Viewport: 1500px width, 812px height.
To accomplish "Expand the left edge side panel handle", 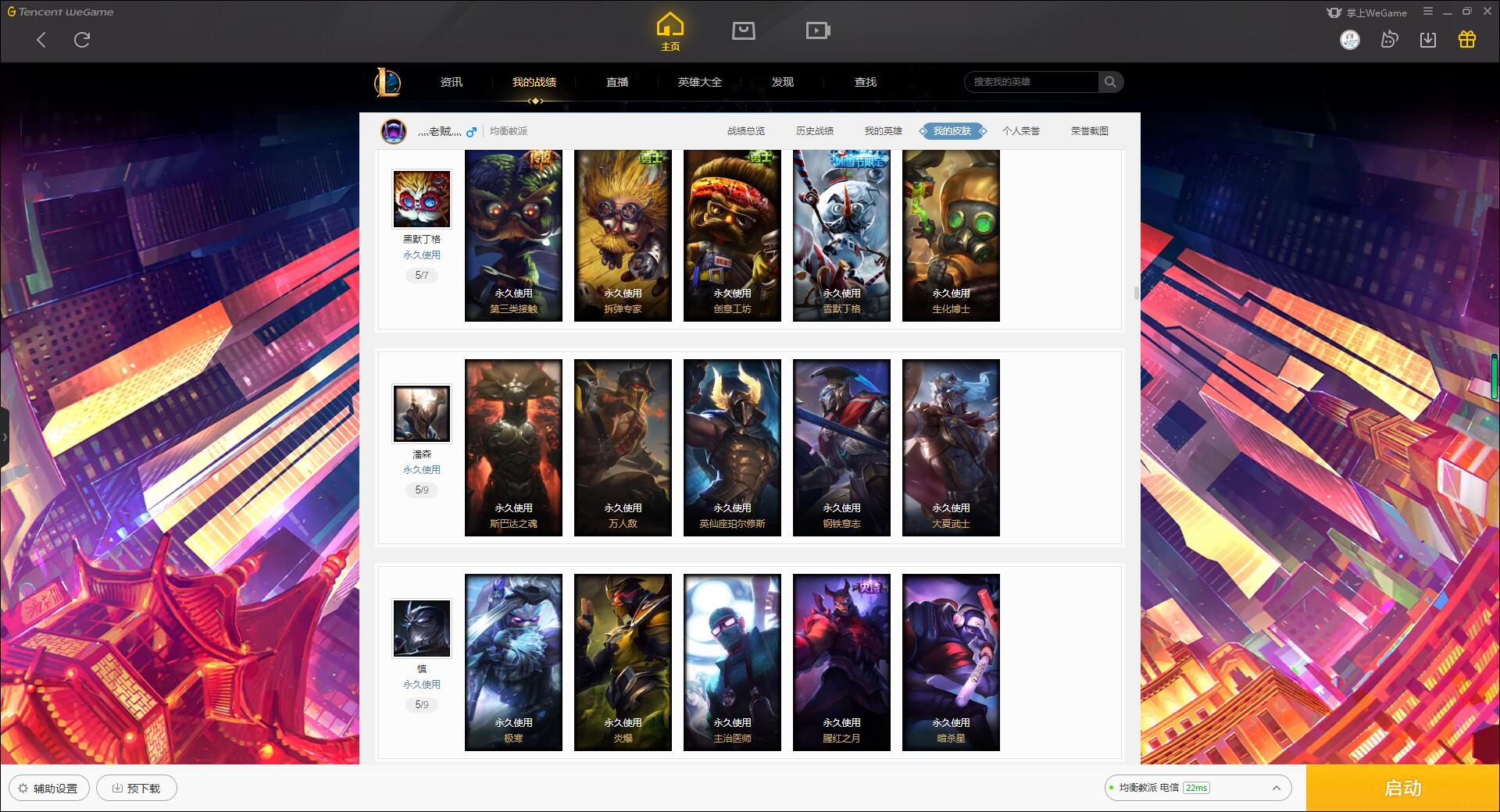I will coord(5,437).
